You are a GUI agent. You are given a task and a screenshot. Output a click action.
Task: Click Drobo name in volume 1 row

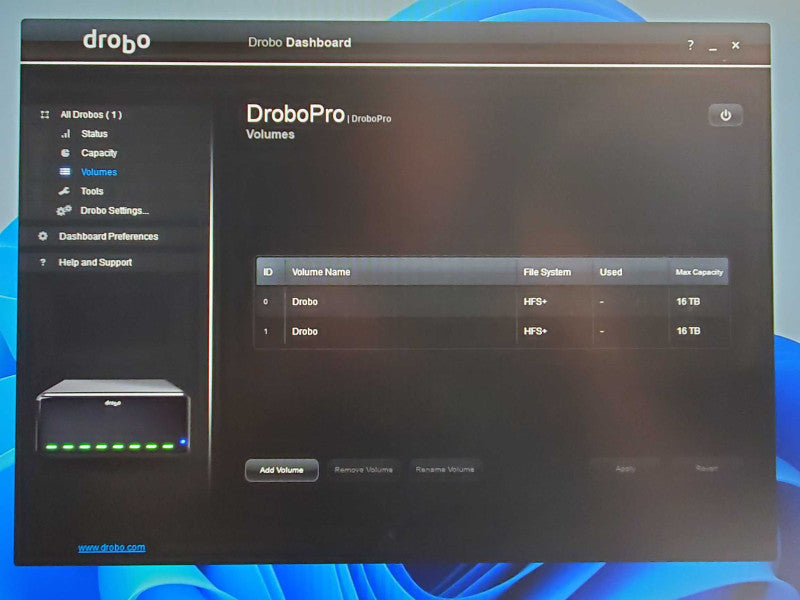coord(305,331)
